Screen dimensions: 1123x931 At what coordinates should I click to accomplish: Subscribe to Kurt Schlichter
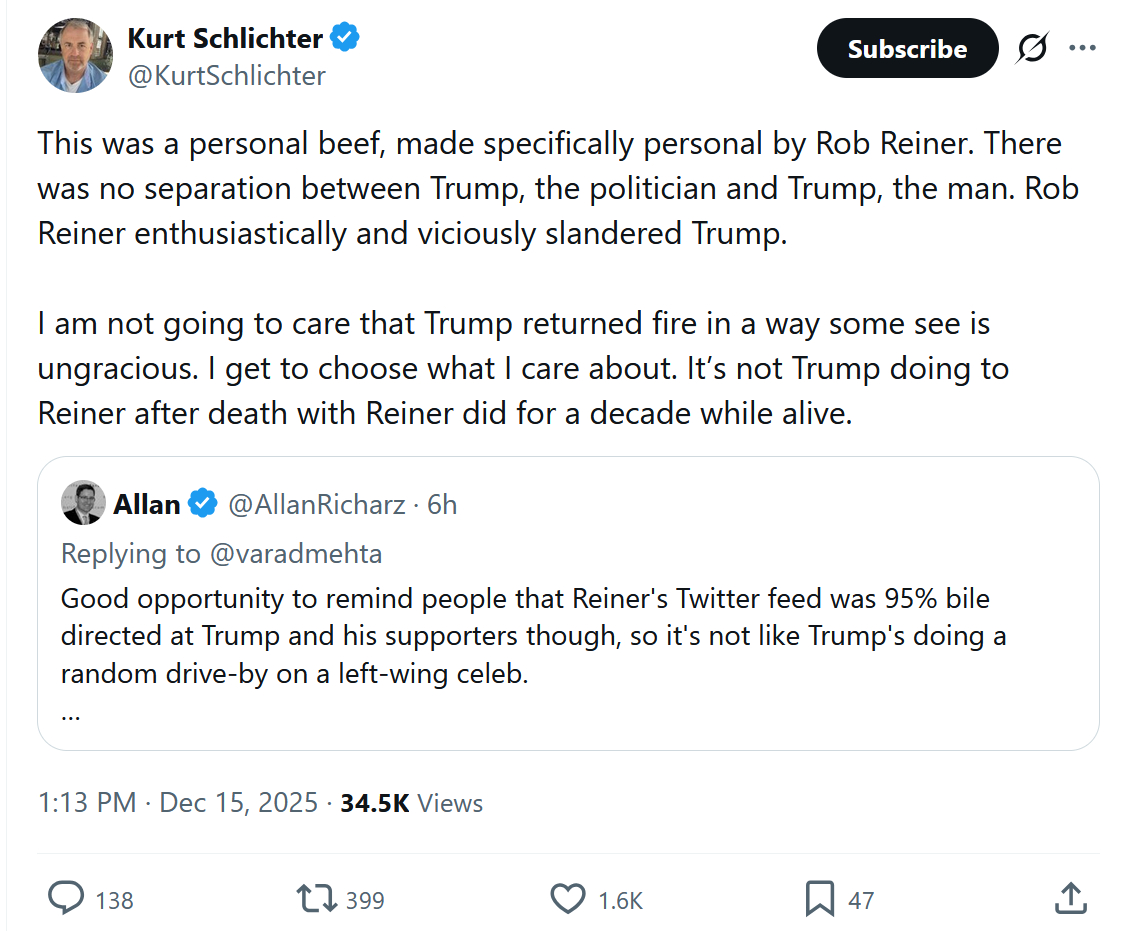click(x=907, y=48)
